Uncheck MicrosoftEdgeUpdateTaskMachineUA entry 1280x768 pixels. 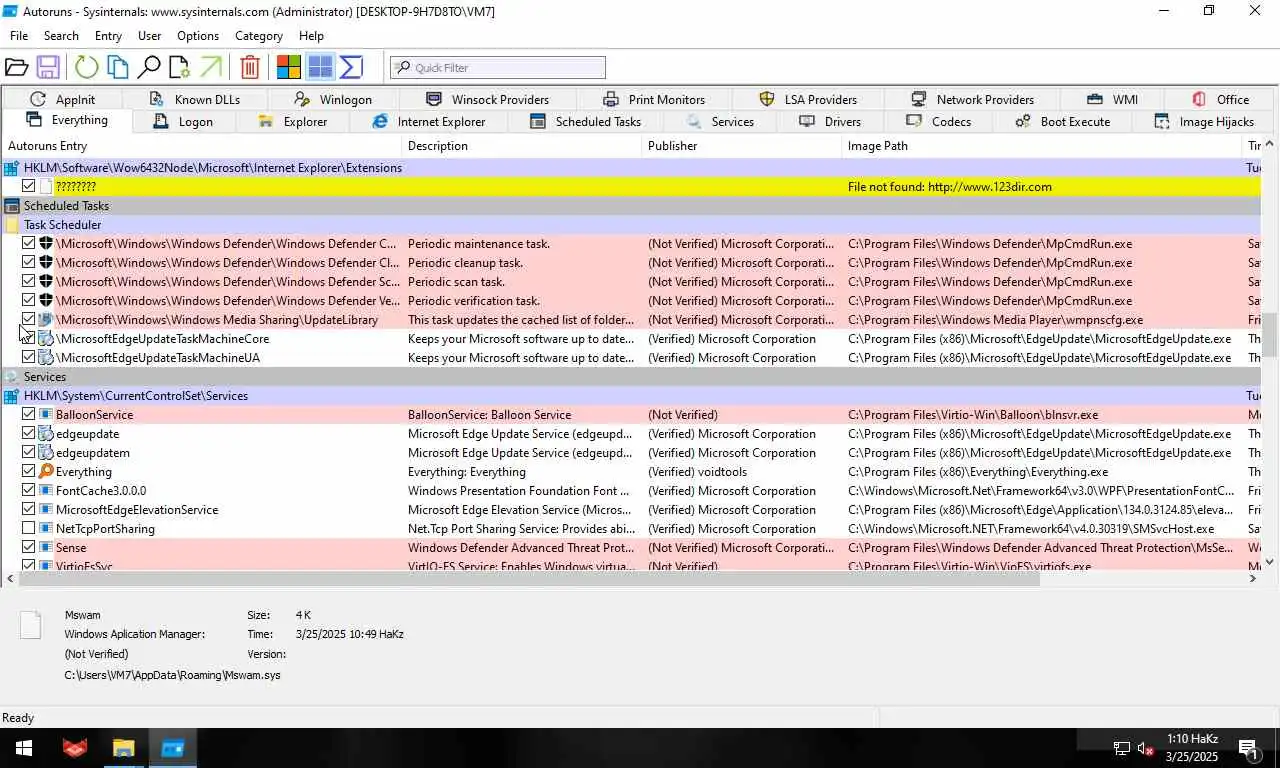click(29, 358)
